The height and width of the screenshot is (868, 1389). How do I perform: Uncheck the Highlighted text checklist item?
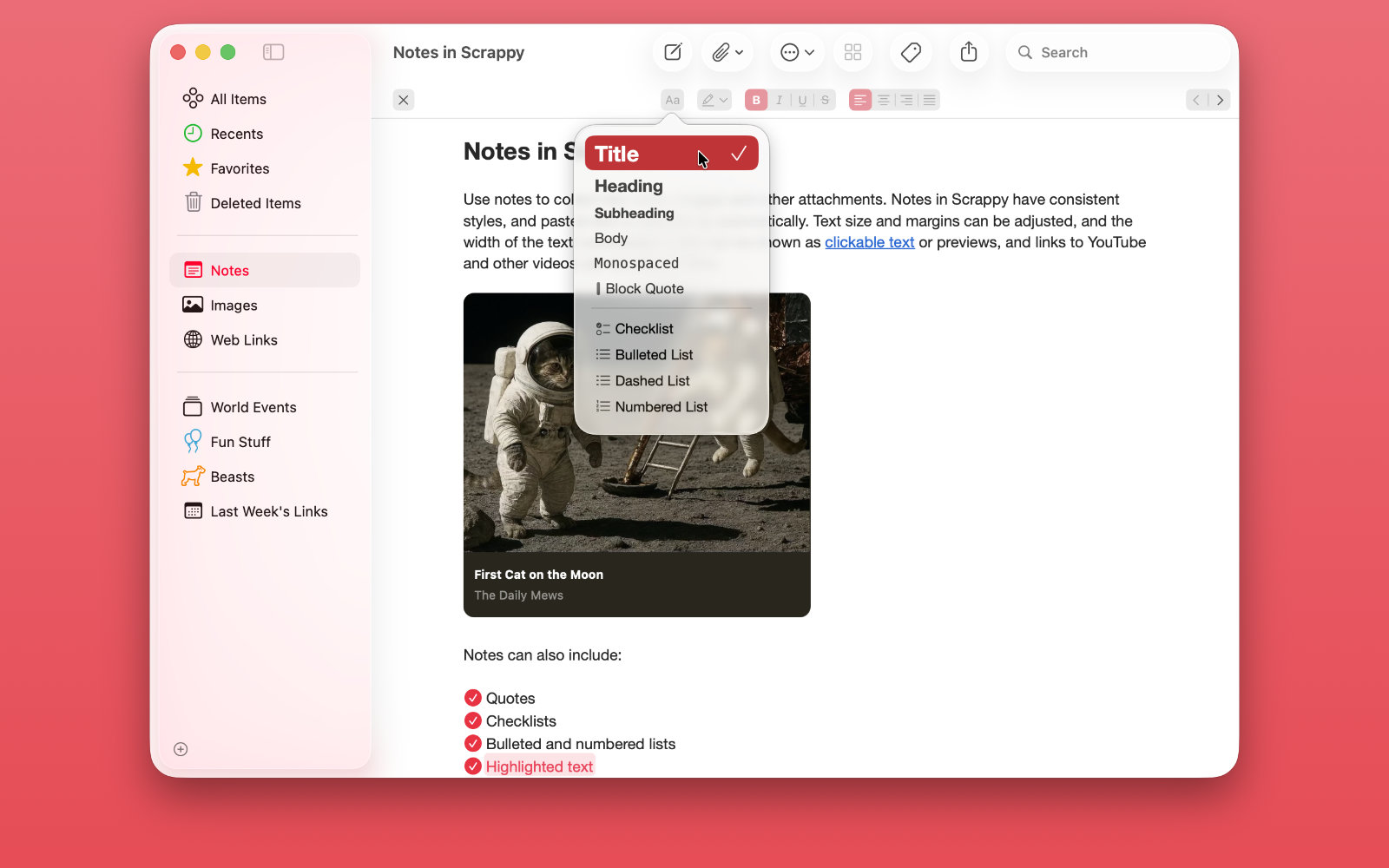coord(473,766)
